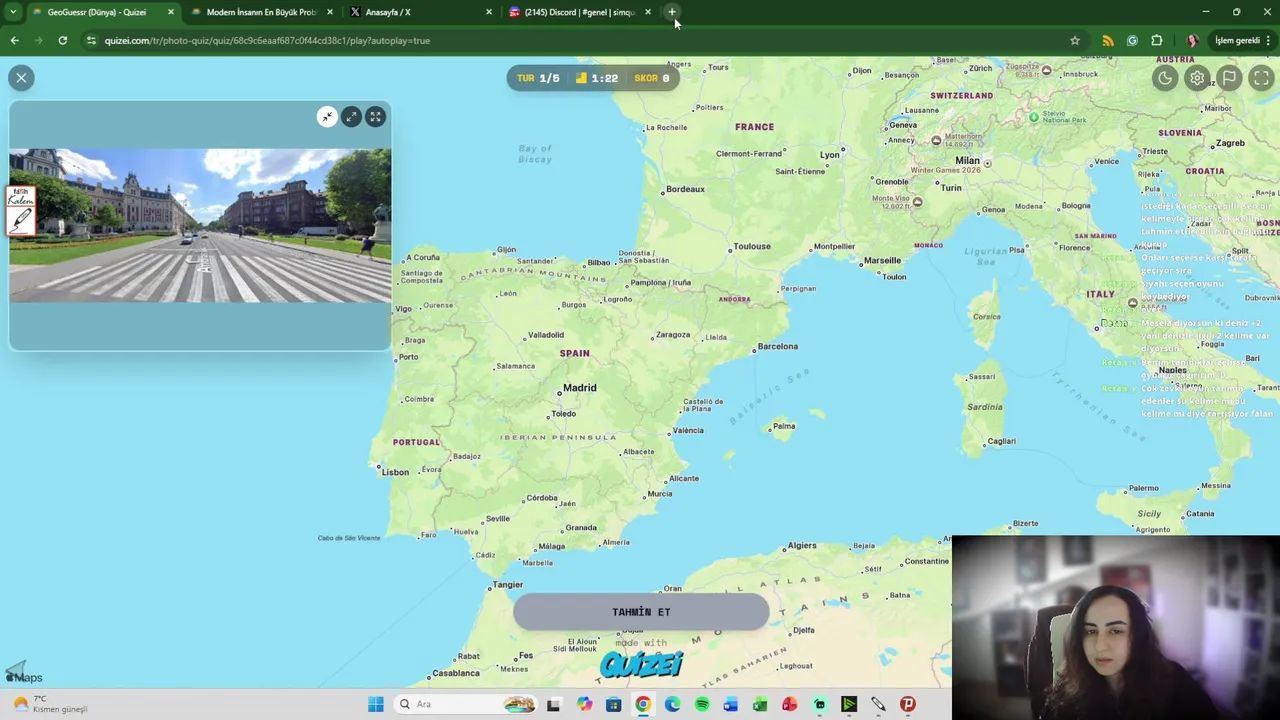The height and width of the screenshot is (720, 1280).
Task: Go back to previous page
Action: point(14,40)
